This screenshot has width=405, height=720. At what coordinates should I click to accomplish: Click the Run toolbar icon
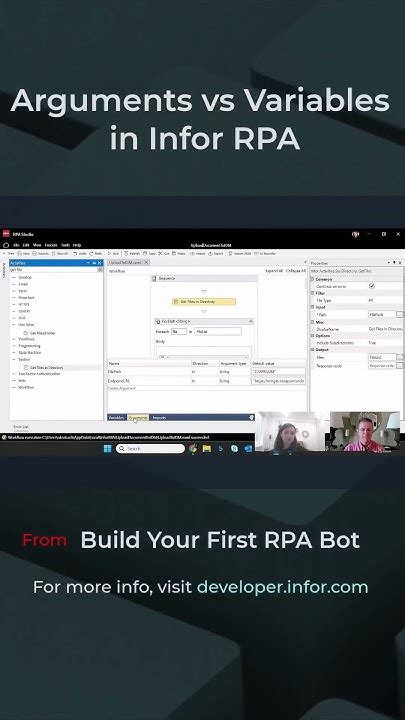pyautogui.click(x=113, y=253)
